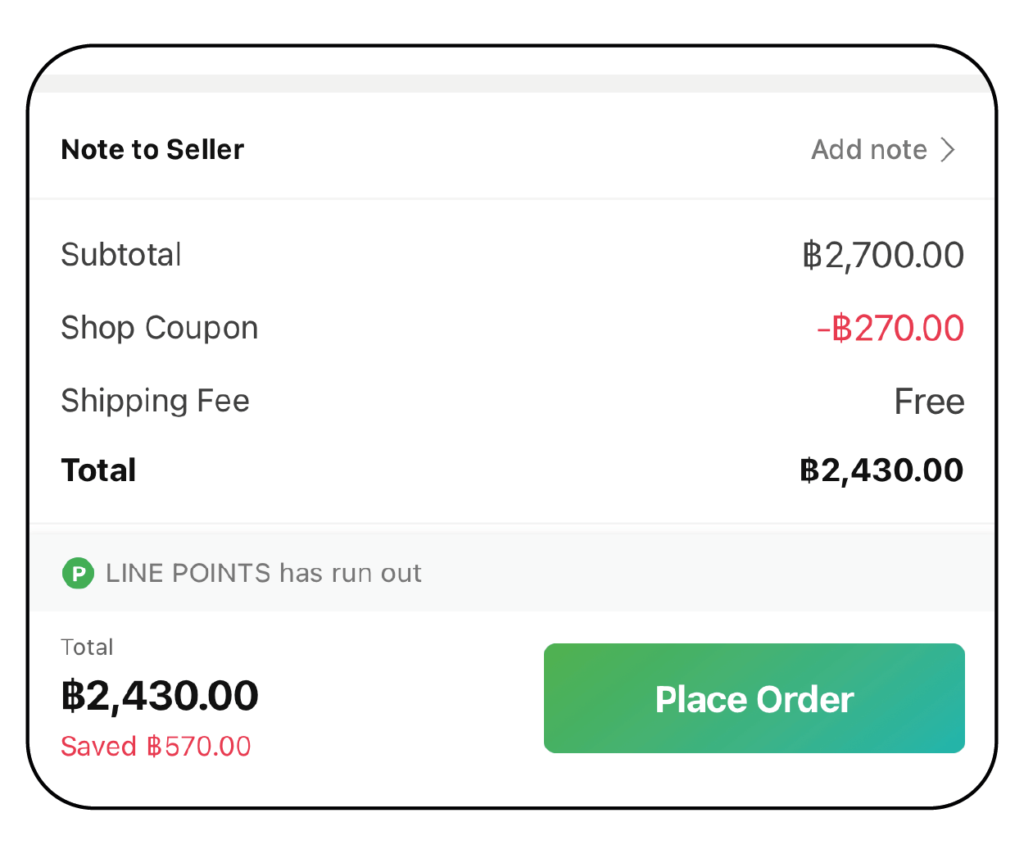
Task: Select the Free shipping fee value
Action: [x=929, y=402]
